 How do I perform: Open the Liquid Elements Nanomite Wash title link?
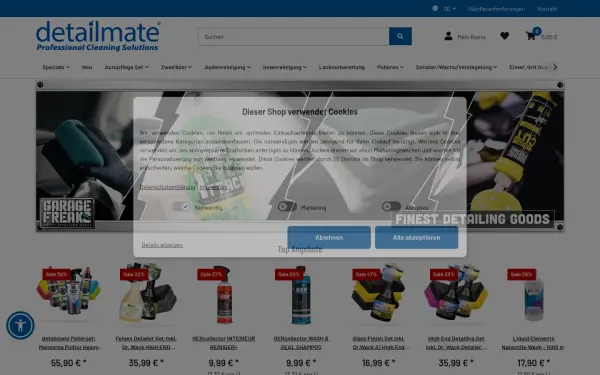[533, 343]
